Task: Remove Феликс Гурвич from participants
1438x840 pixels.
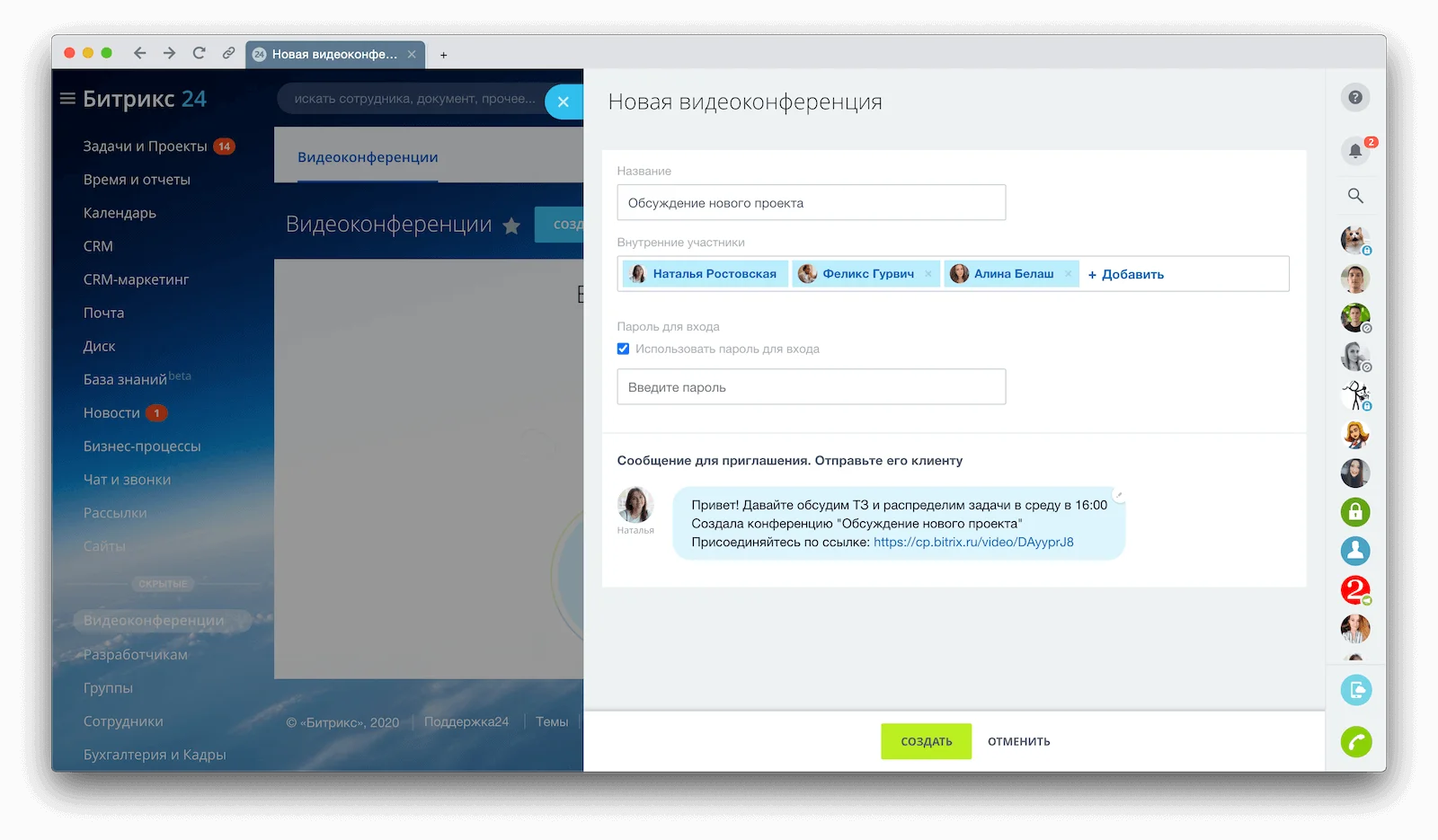Action: tap(928, 274)
